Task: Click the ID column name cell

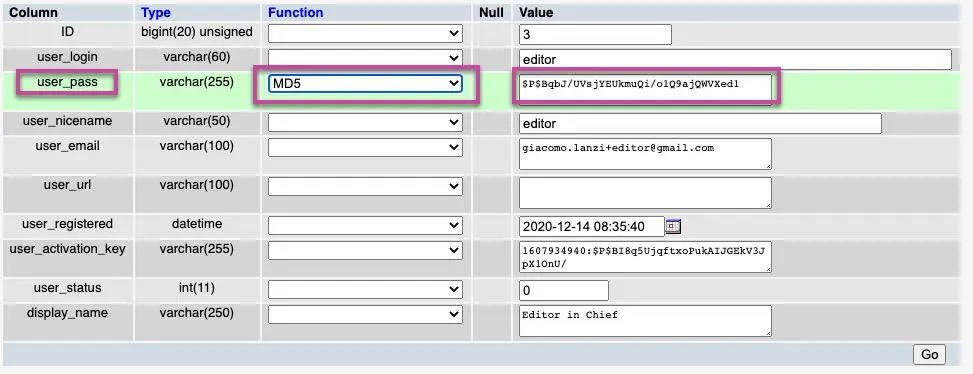Action: point(68,31)
